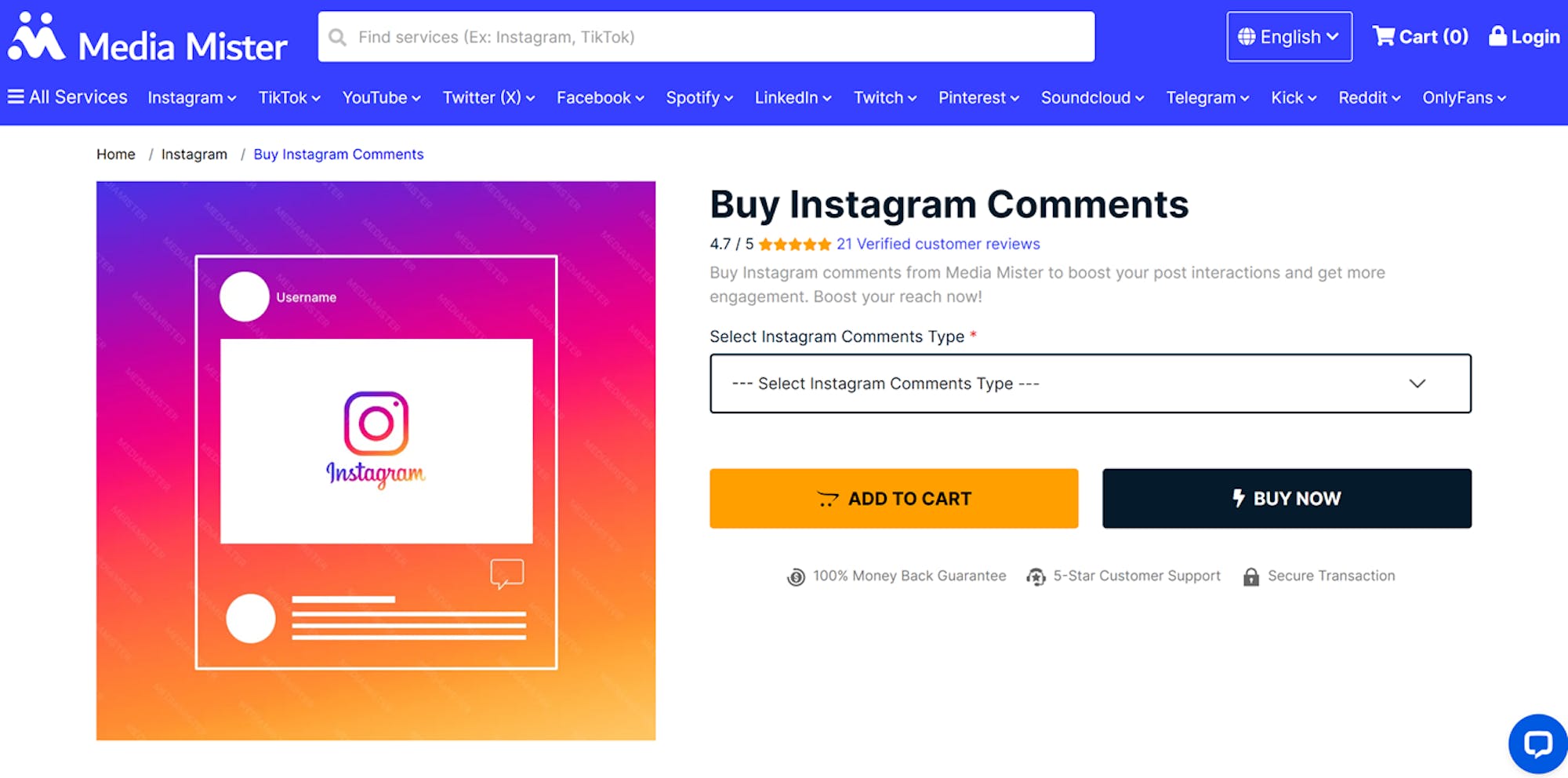Image resolution: width=1568 pixels, height=778 pixels.
Task: Click the star rating stars
Action: coord(793,244)
